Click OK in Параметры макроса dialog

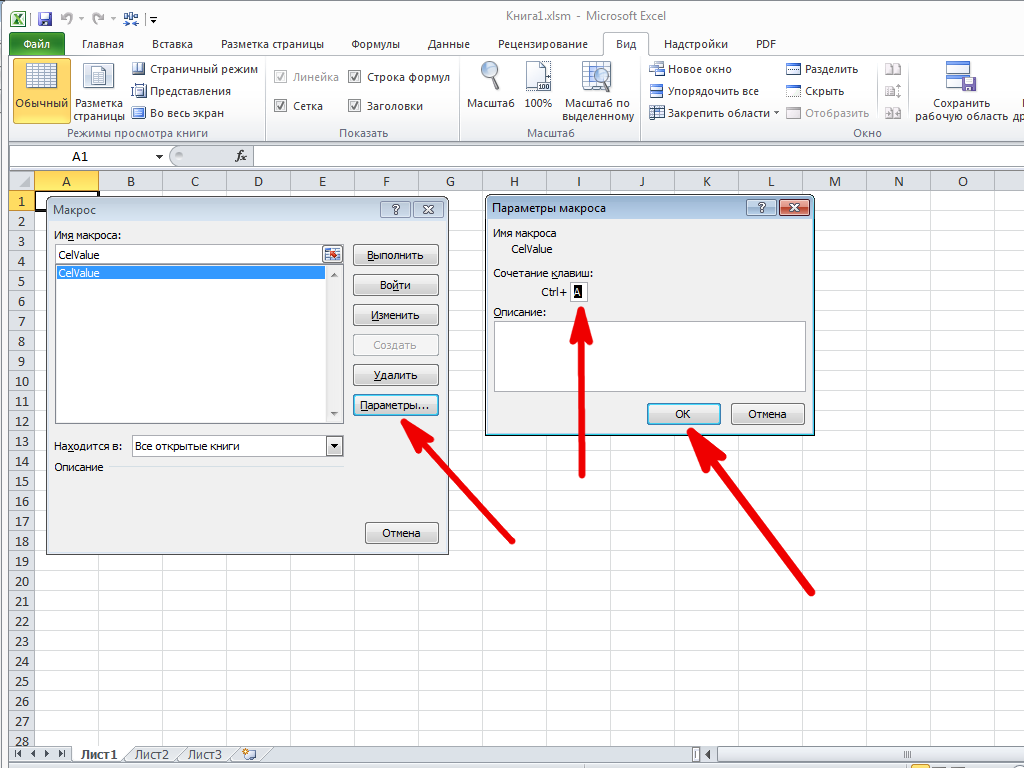pos(683,413)
